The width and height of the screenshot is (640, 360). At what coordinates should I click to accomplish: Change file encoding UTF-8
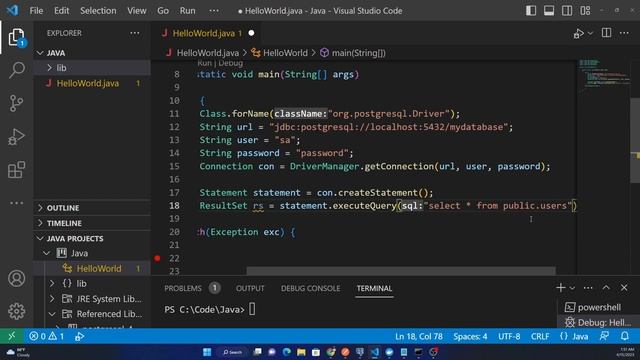[x=509, y=336]
